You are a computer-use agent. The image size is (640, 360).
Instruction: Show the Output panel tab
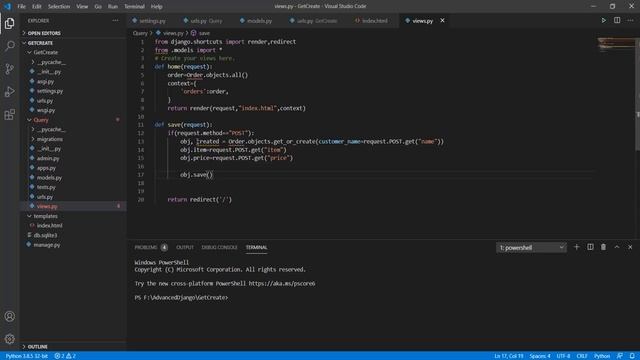(x=184, y=247)
